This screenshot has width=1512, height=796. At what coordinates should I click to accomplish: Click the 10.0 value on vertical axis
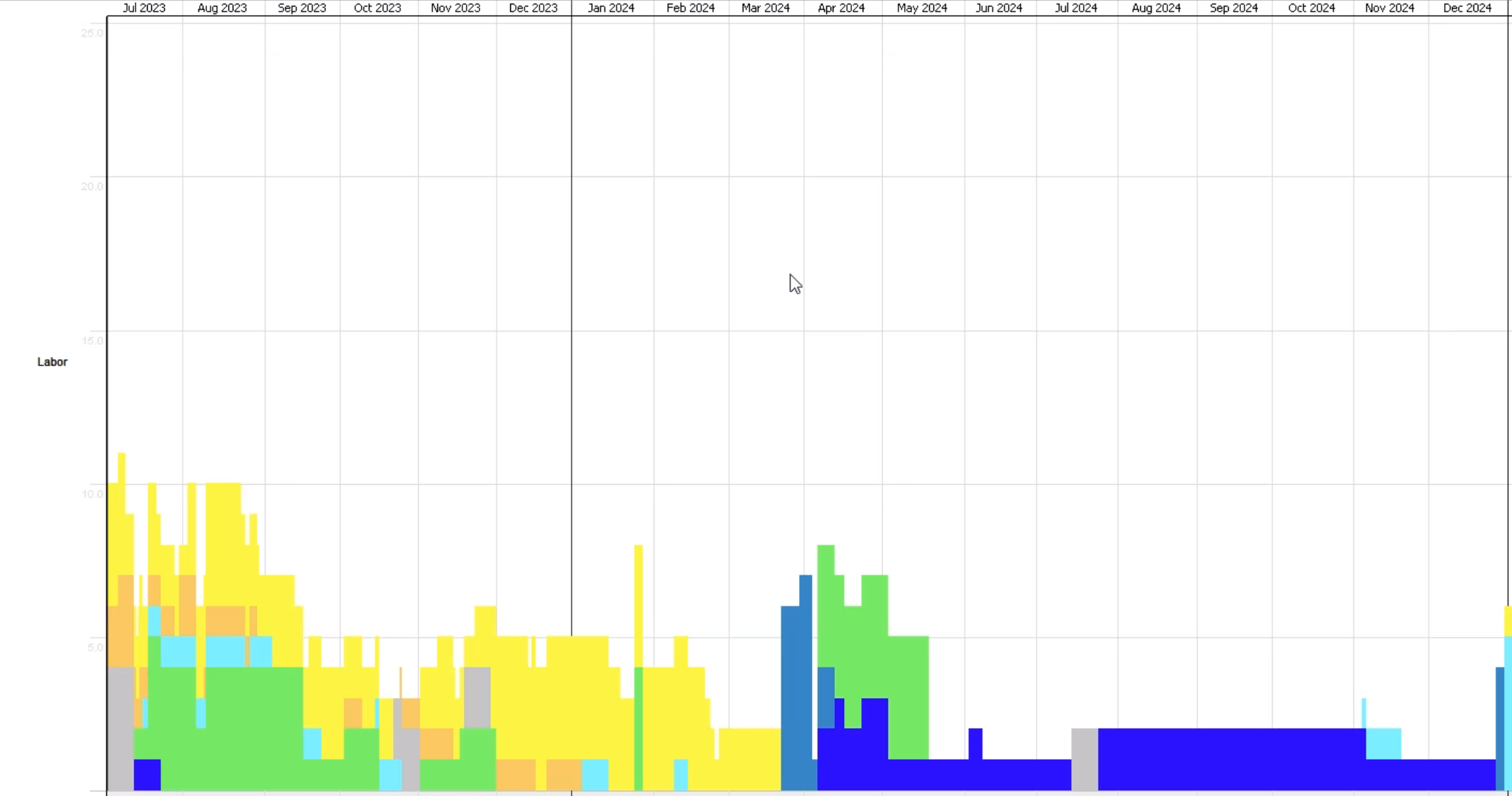coord(93,494)
